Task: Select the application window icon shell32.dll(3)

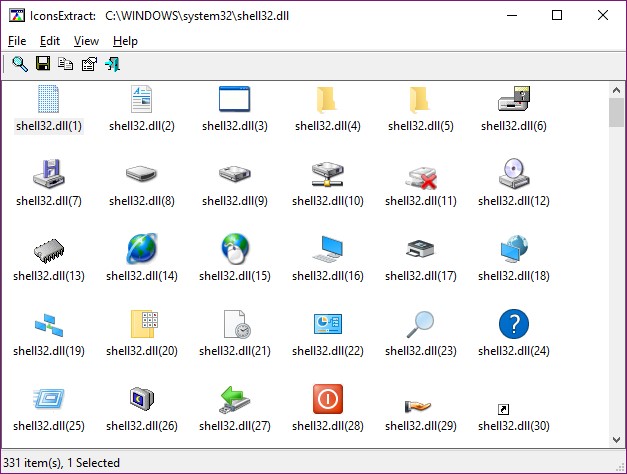Action: click(234, 99)
